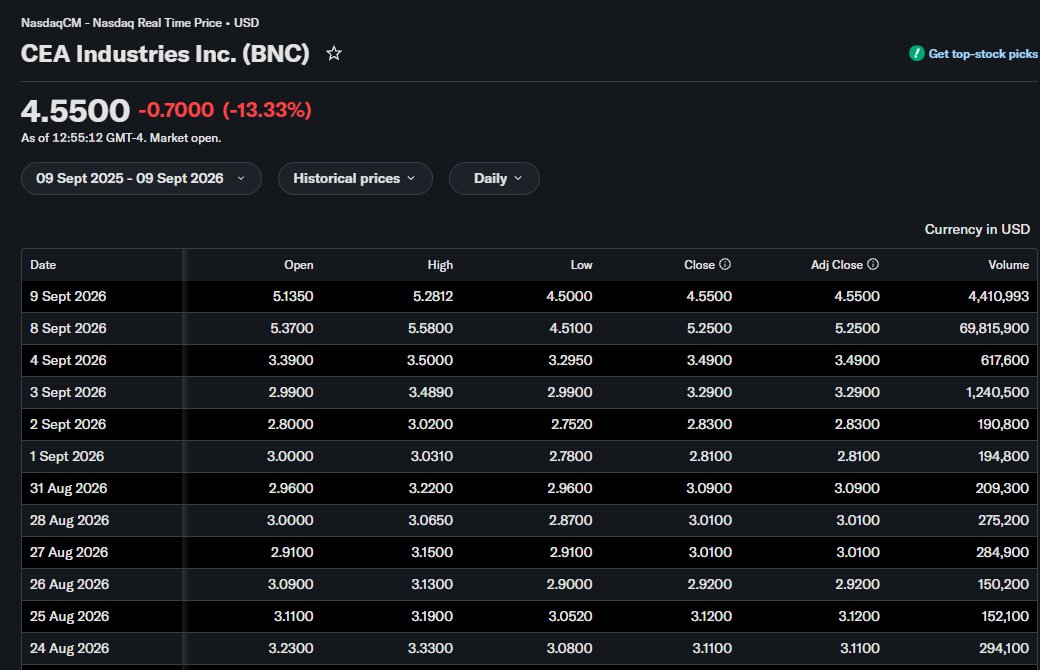The height and width of the screenshot is (670, 1040).
Task: Click close price 3.0900 on 31 Aug
Action: click(709, 488)
